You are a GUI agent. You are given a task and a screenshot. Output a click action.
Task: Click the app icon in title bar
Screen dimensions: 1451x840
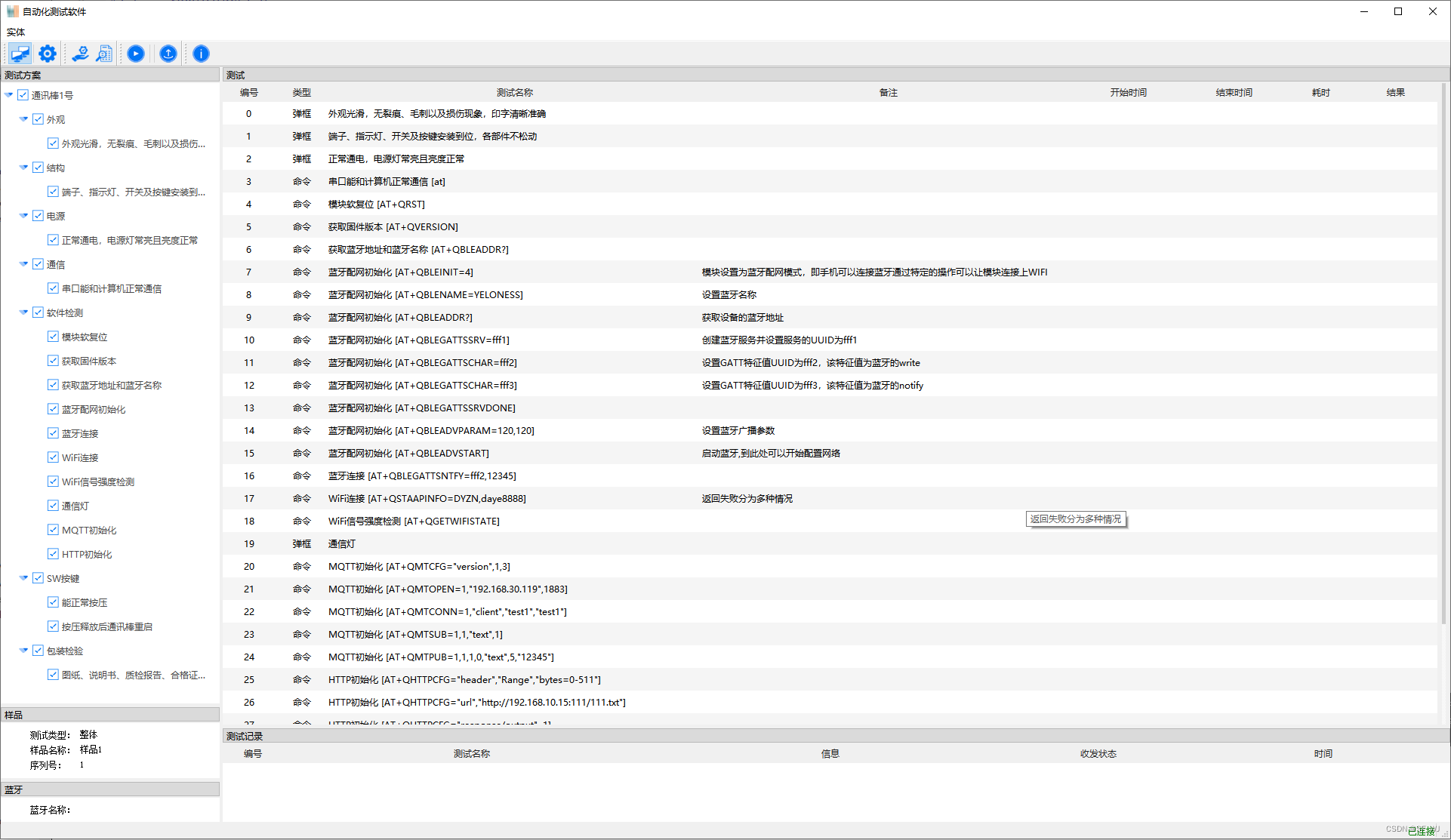(x=13, y=11)
